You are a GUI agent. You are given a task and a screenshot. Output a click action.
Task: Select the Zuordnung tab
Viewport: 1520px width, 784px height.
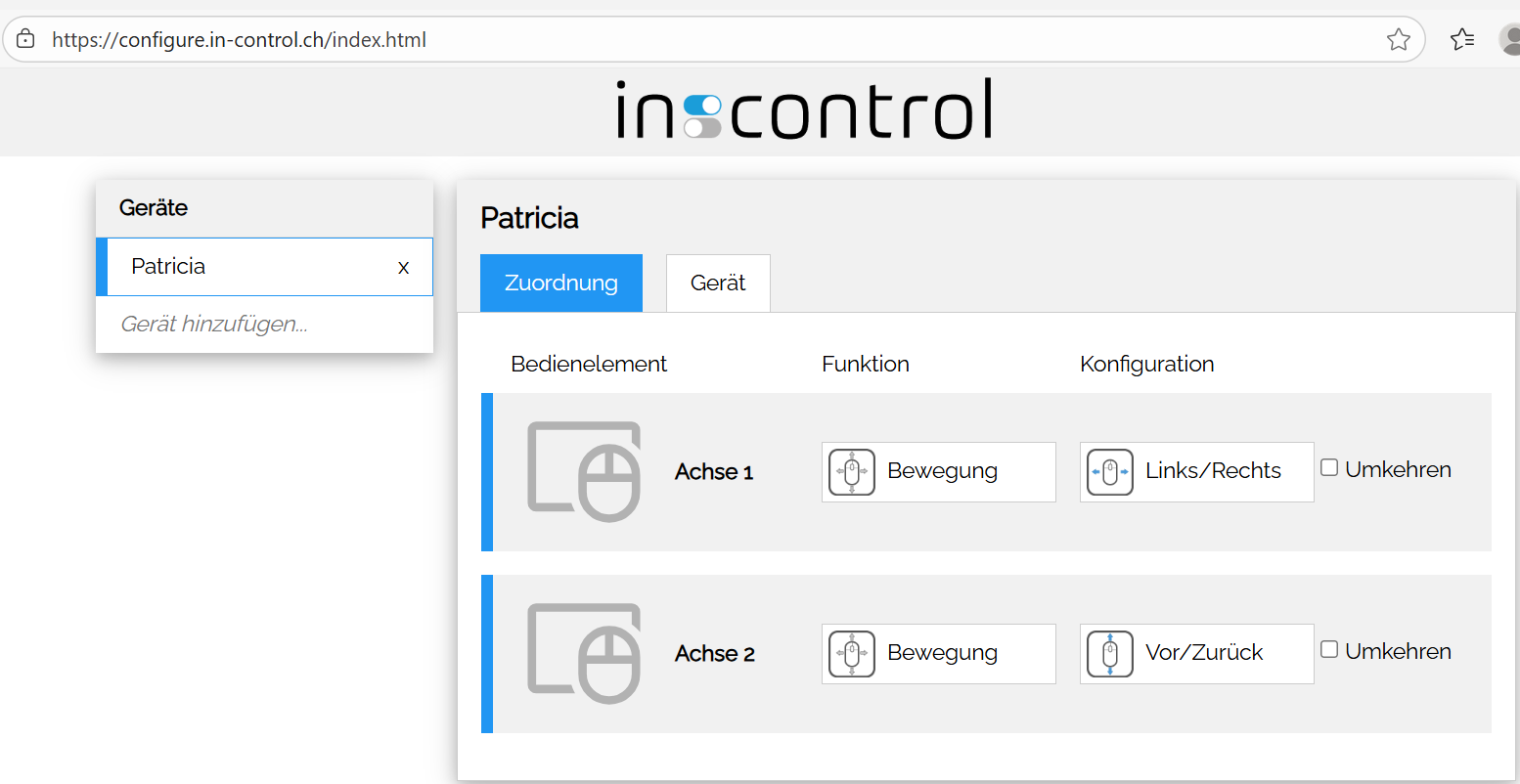[560, 283]
